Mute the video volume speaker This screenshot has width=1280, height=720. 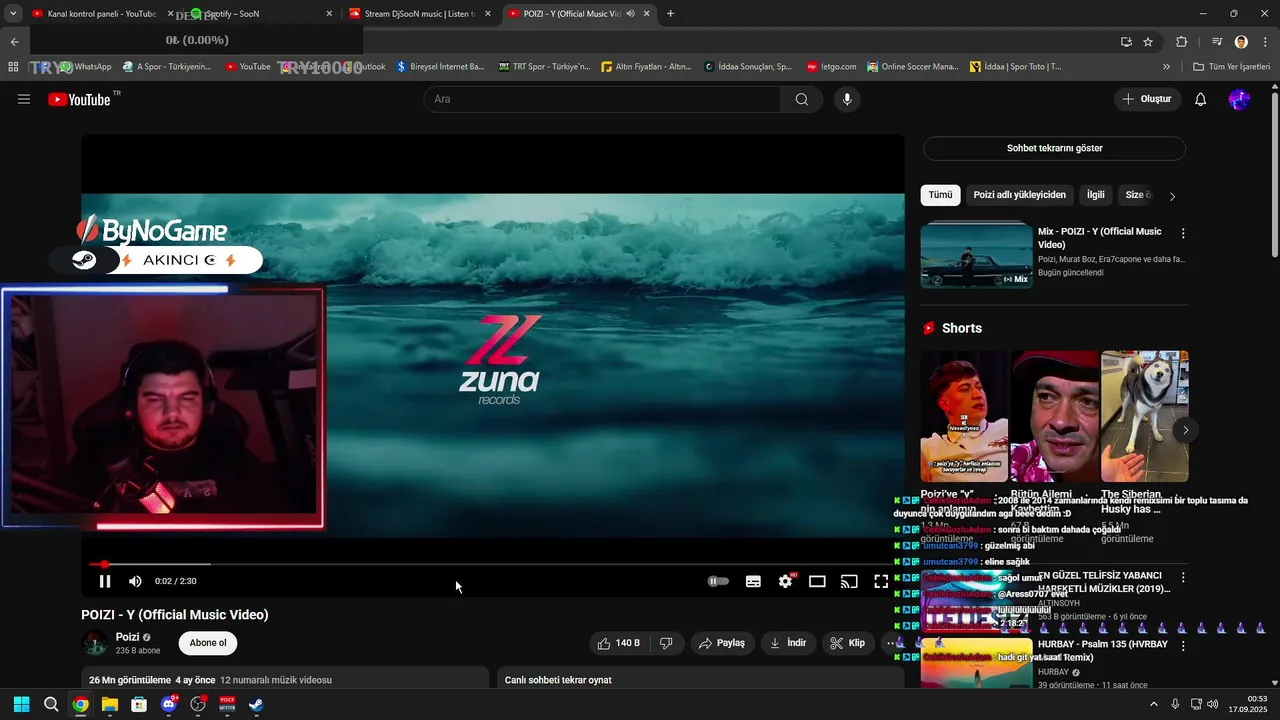point(135,581)
